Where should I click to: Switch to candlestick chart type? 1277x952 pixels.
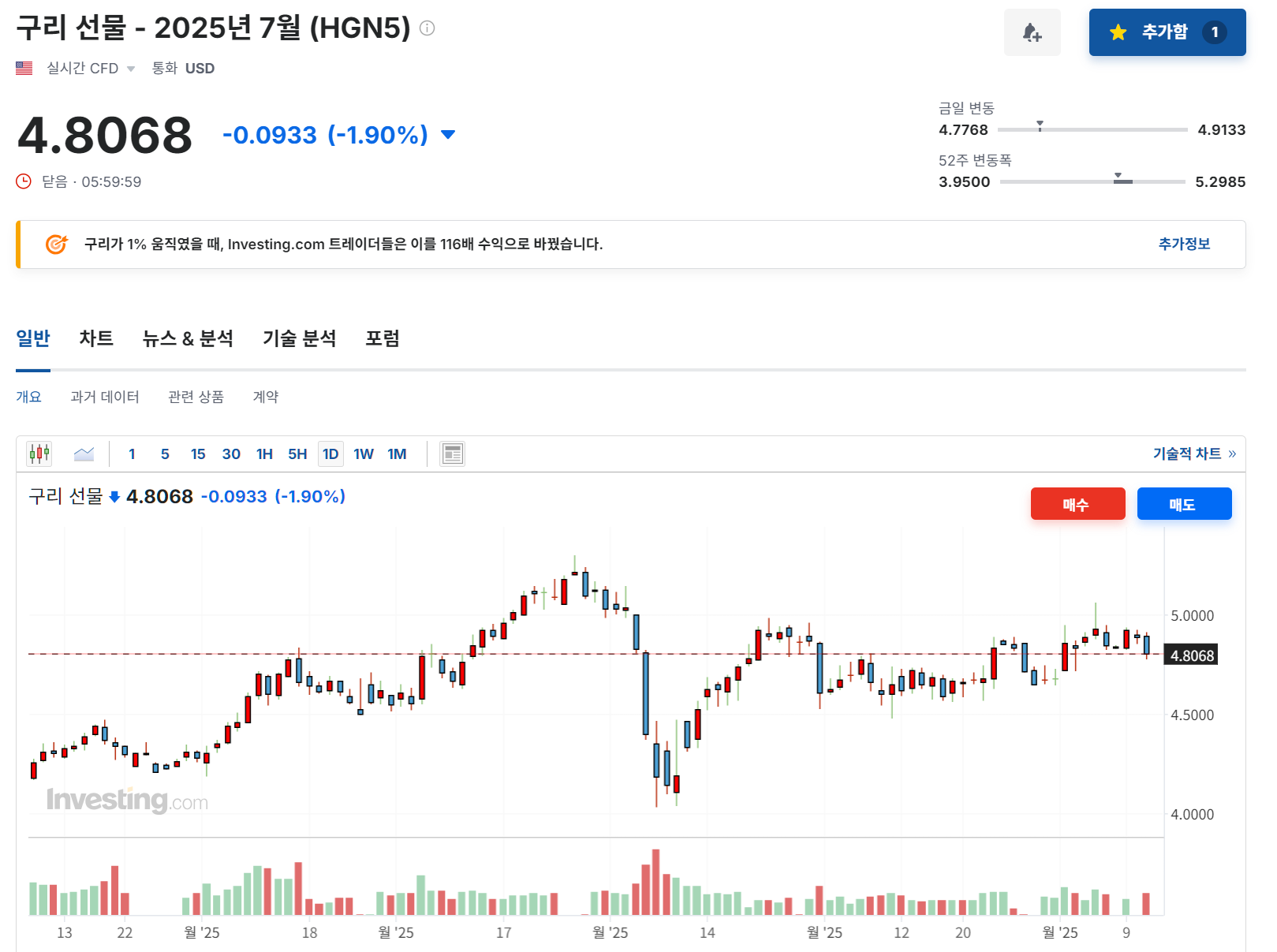(x=39, y=454)
